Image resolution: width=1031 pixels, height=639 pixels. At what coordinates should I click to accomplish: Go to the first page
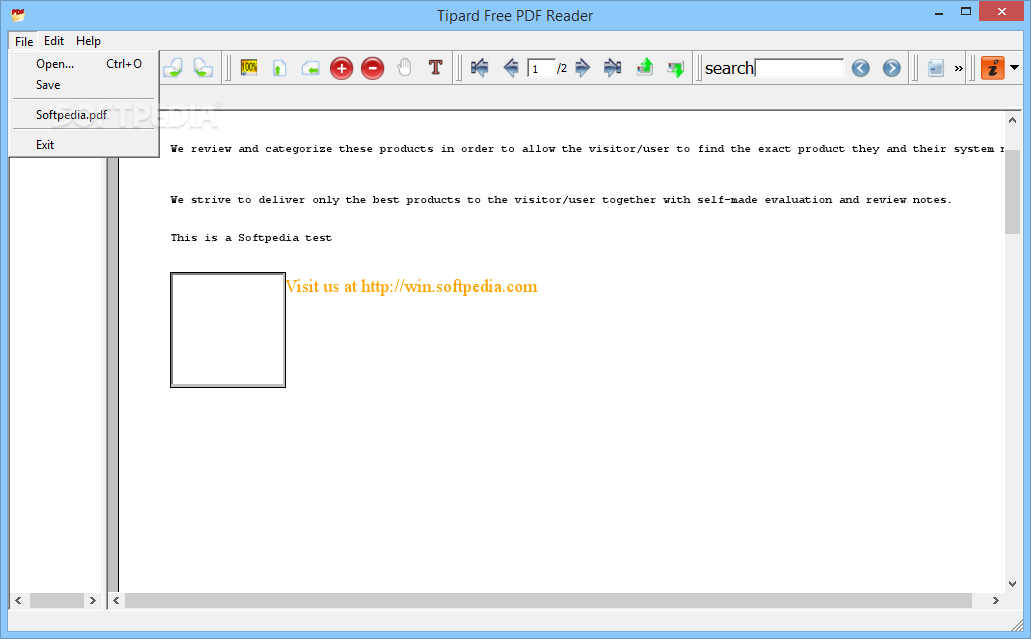click(x=479, y=67)
